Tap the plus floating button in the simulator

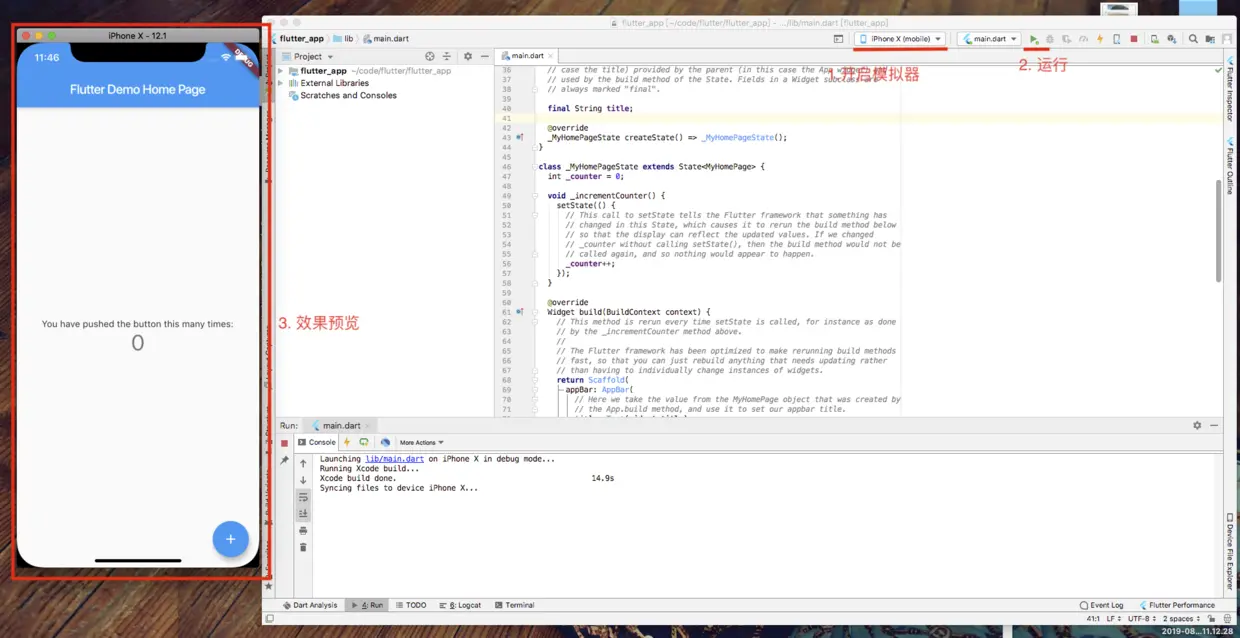coord(230,539)
